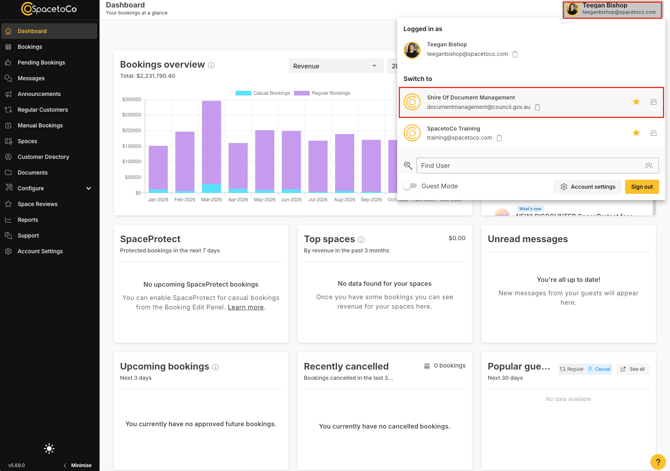Open the help question mark bubble
670x471 pixels.
pos(658,462)
